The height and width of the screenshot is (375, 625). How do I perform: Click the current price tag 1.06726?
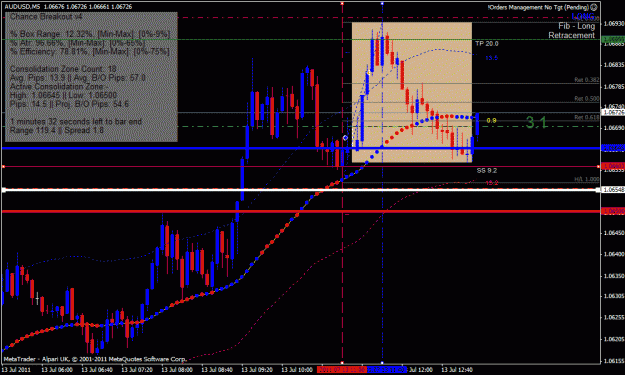click(612, 112)
